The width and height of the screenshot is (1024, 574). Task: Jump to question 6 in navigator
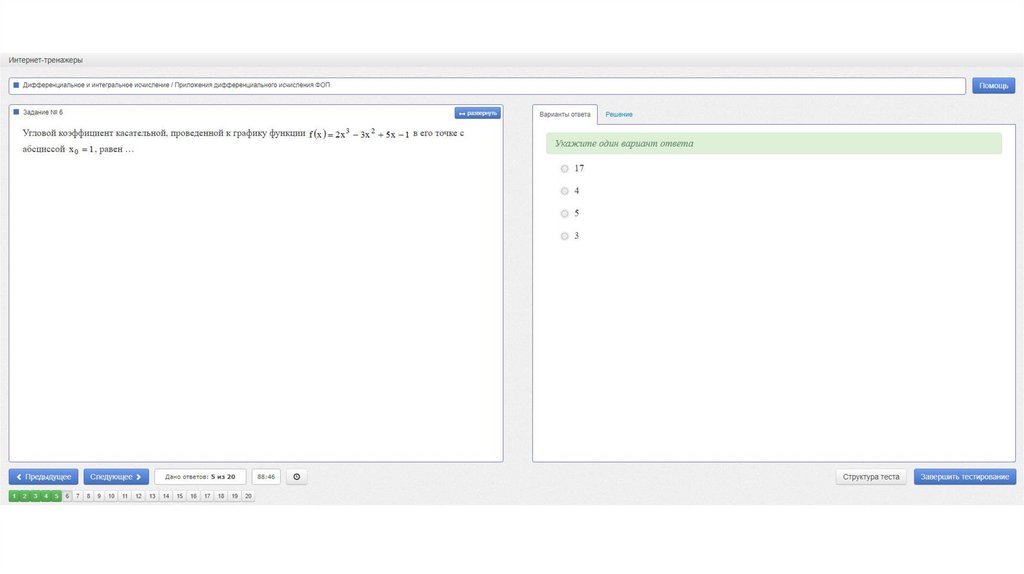(x=67, y=496)
